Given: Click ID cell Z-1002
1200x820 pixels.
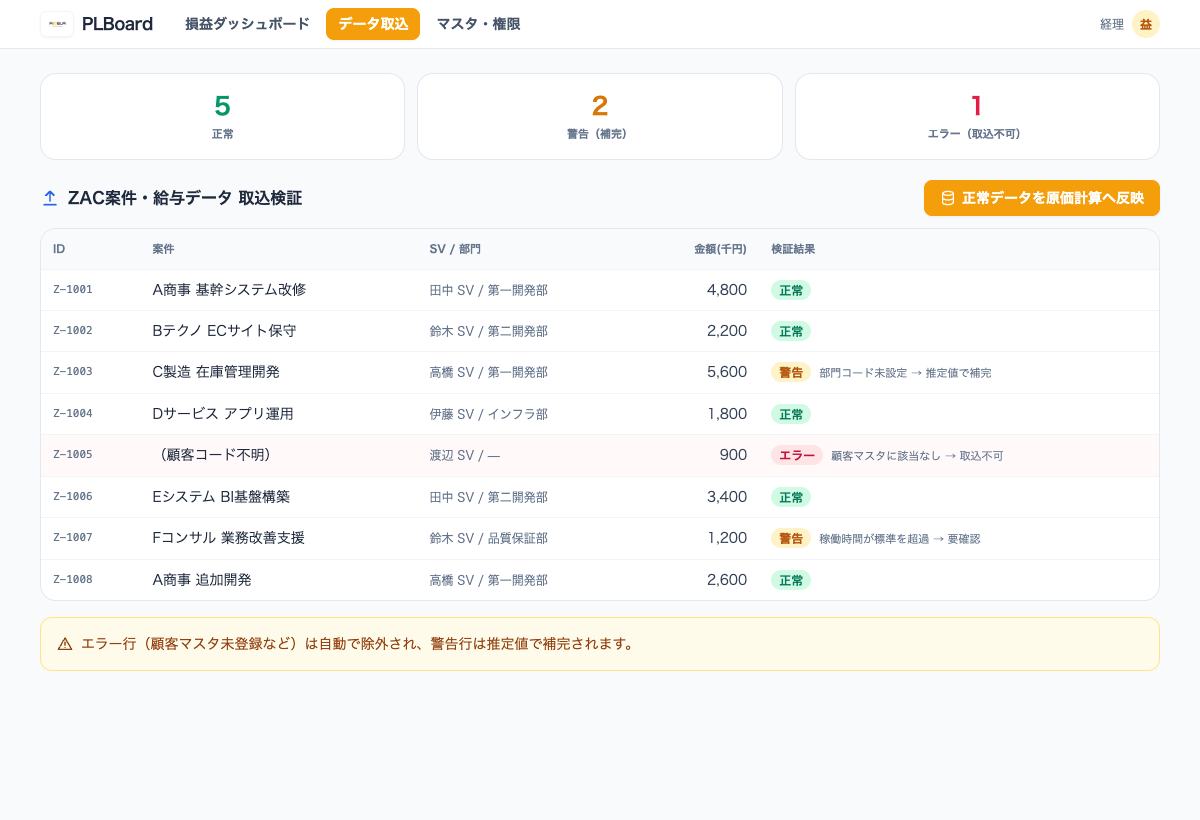Looking at the screenshot, I should point(73,331).
